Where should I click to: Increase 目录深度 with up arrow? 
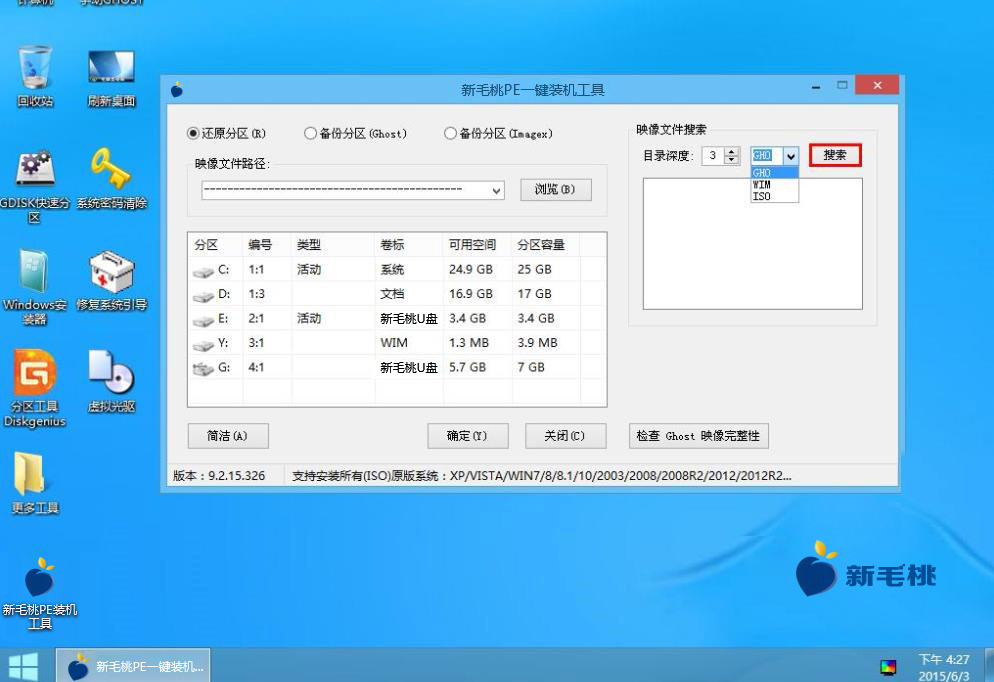[x=732, y=151]
